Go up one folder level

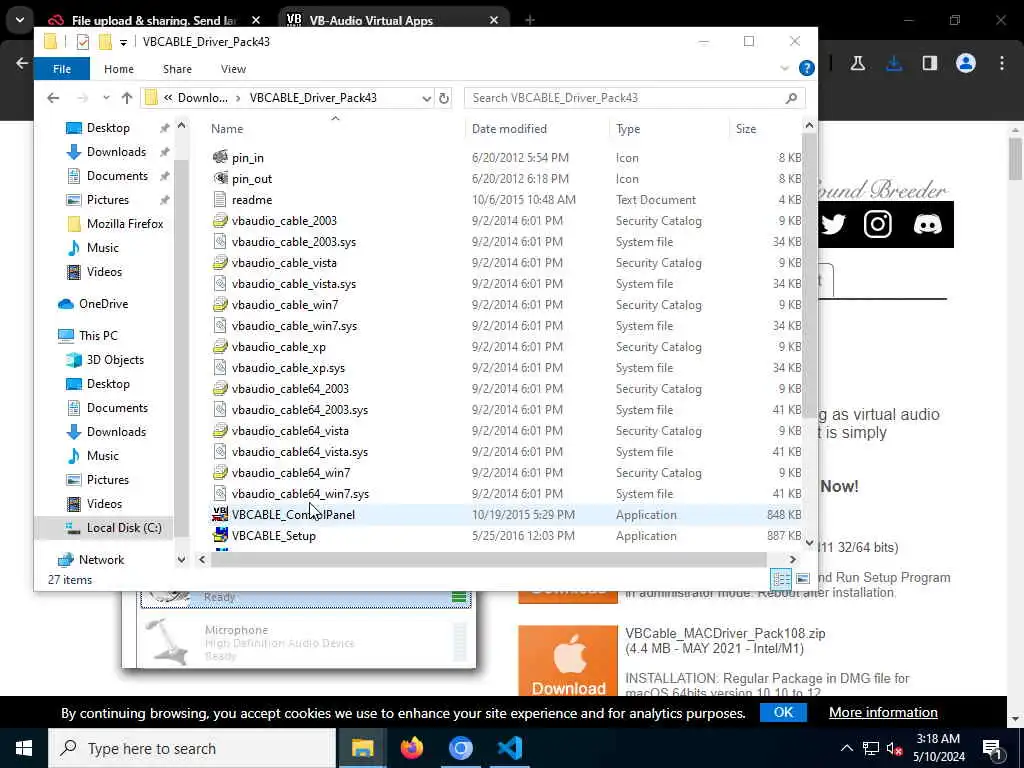click(127, 98)
